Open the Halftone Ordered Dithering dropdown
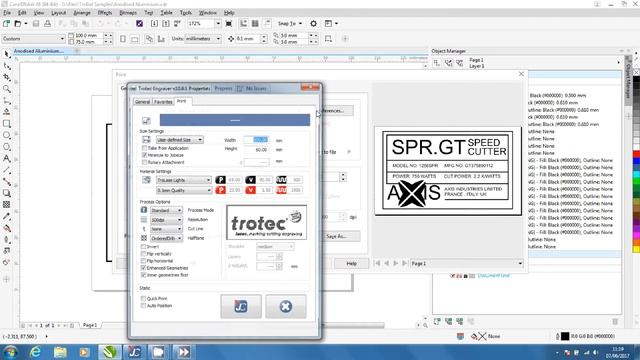Viewport: 640px width, 360px height. click(x=166, y=238)
